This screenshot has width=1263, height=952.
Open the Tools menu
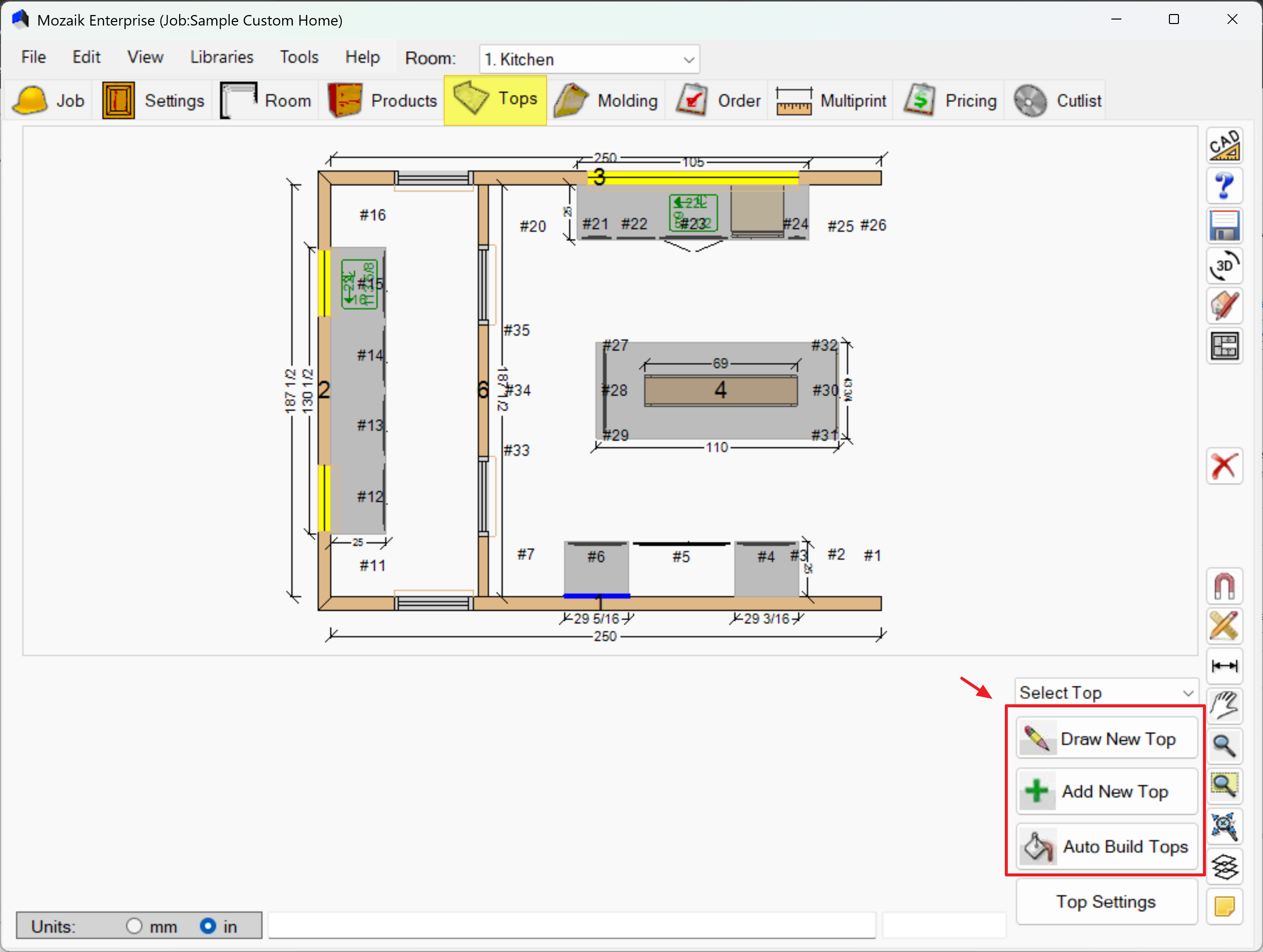click(299, 57)
